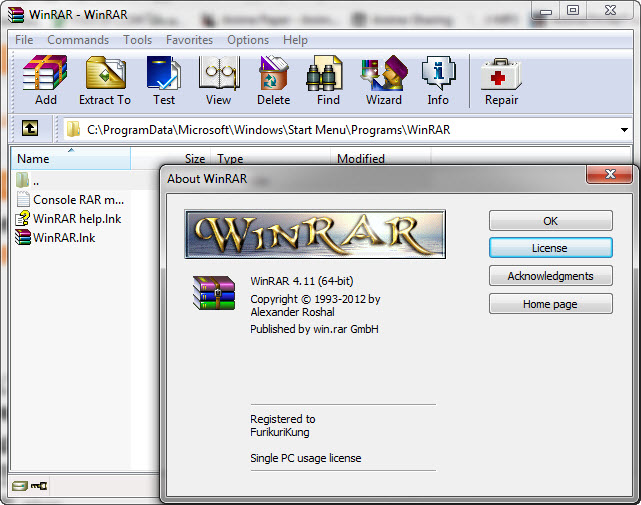Click the WinRAR books icon in About dialog
This screenshot has height=505, width=641.
pyautogui.click(x=214, y=293)
